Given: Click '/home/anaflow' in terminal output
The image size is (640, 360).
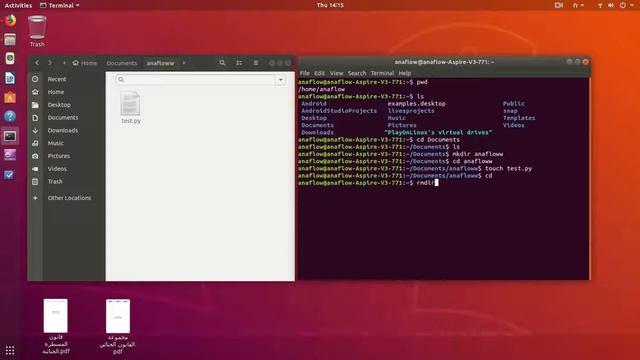Looking at the screenshot, I should [321, 89].
